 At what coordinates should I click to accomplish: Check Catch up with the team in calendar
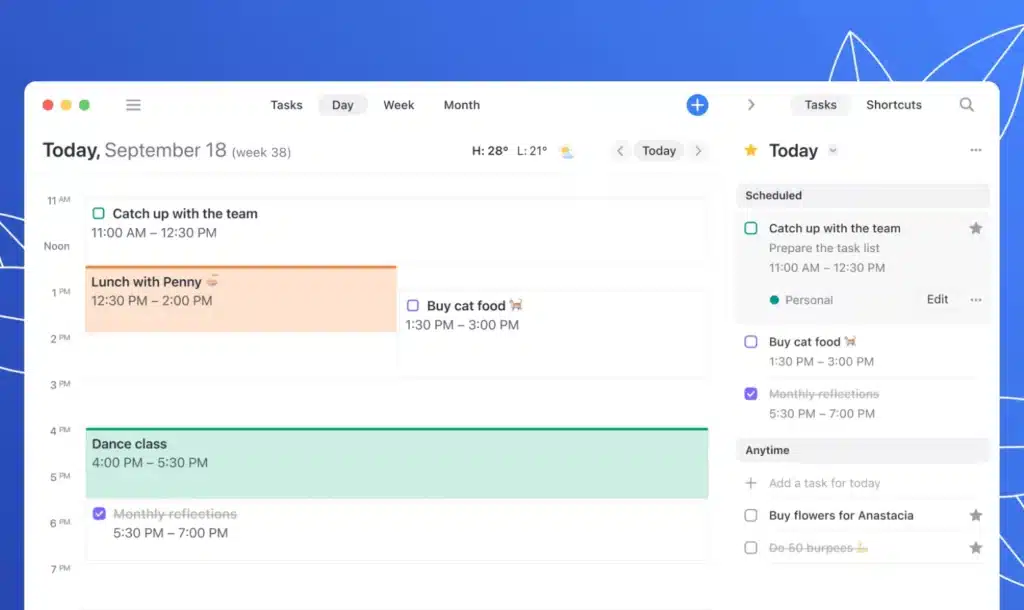click(x=99, y=213)
